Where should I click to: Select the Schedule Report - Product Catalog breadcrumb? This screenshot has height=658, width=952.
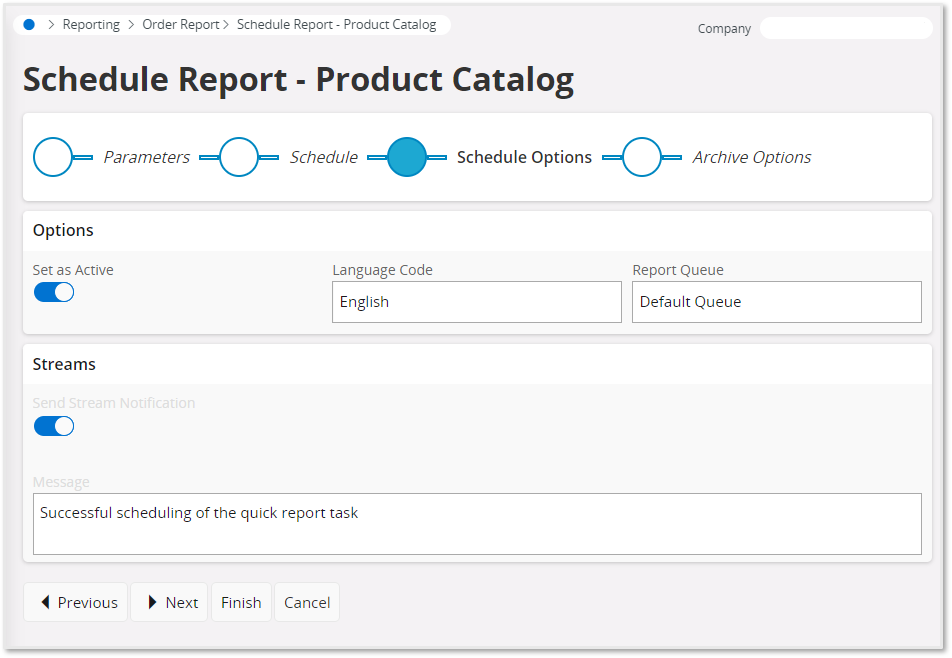coord(338,24)
